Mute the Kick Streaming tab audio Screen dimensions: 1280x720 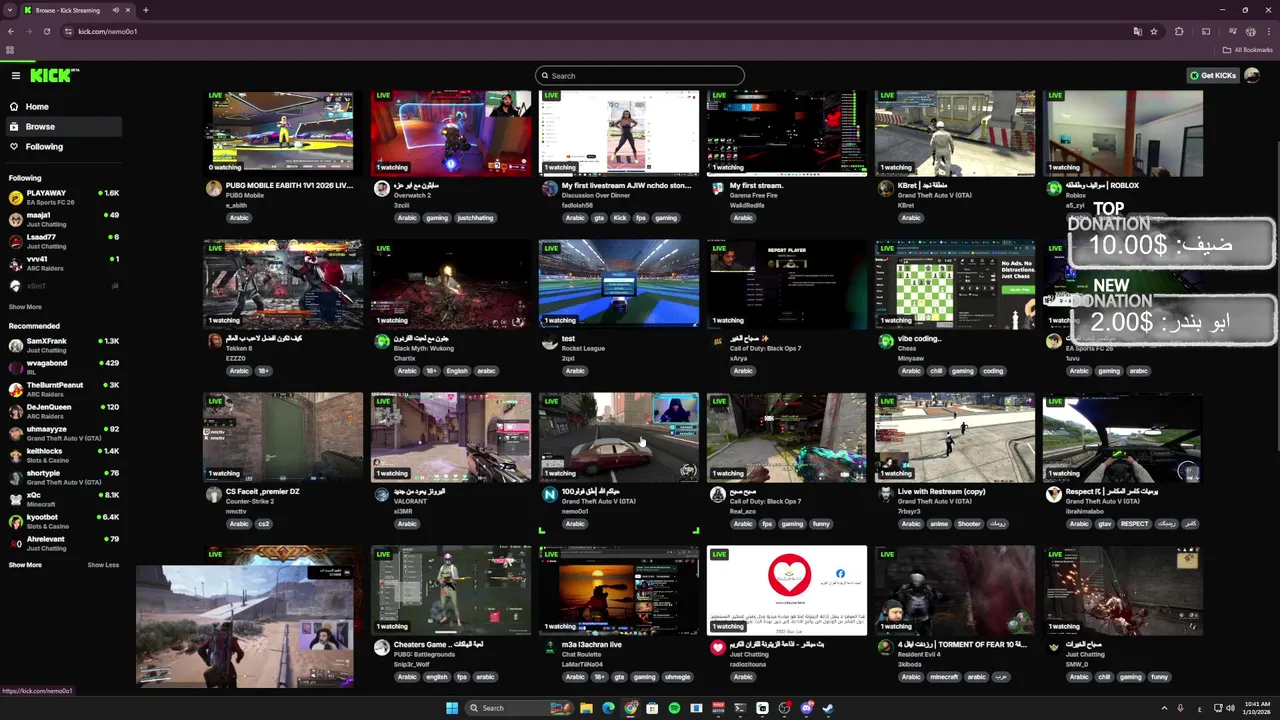[x=116, y=10]
